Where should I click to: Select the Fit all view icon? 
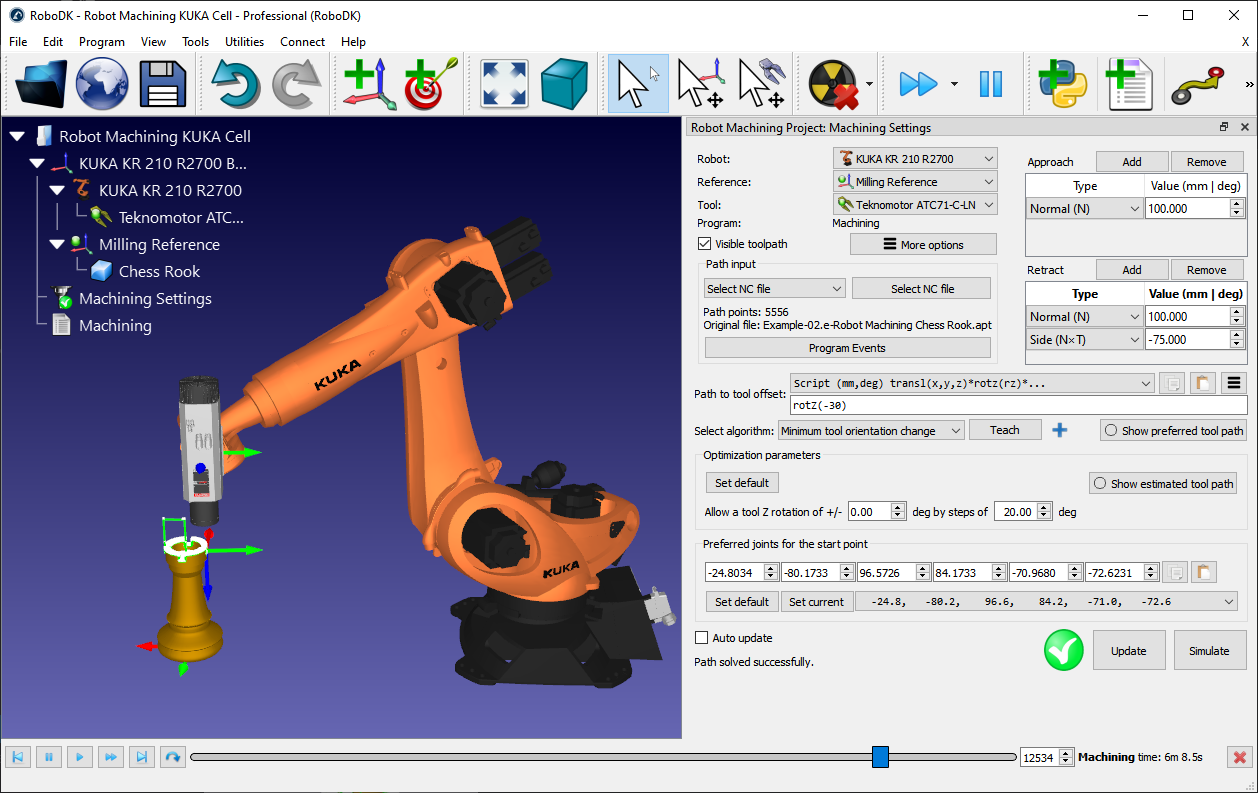pyautogui.click(x=504, y=84)
